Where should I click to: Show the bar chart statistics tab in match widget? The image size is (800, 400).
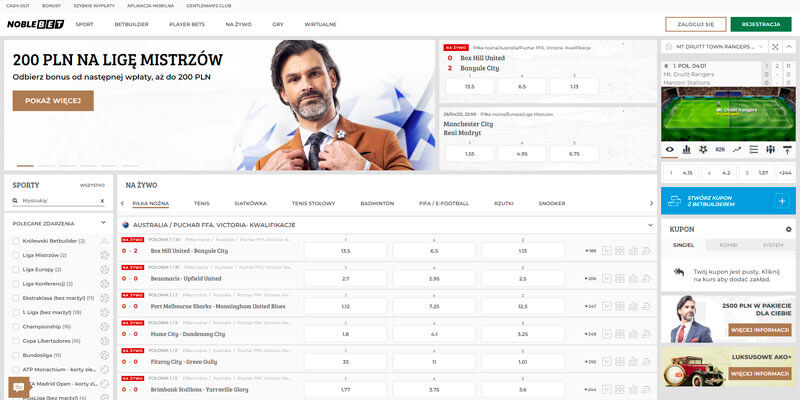686,149
